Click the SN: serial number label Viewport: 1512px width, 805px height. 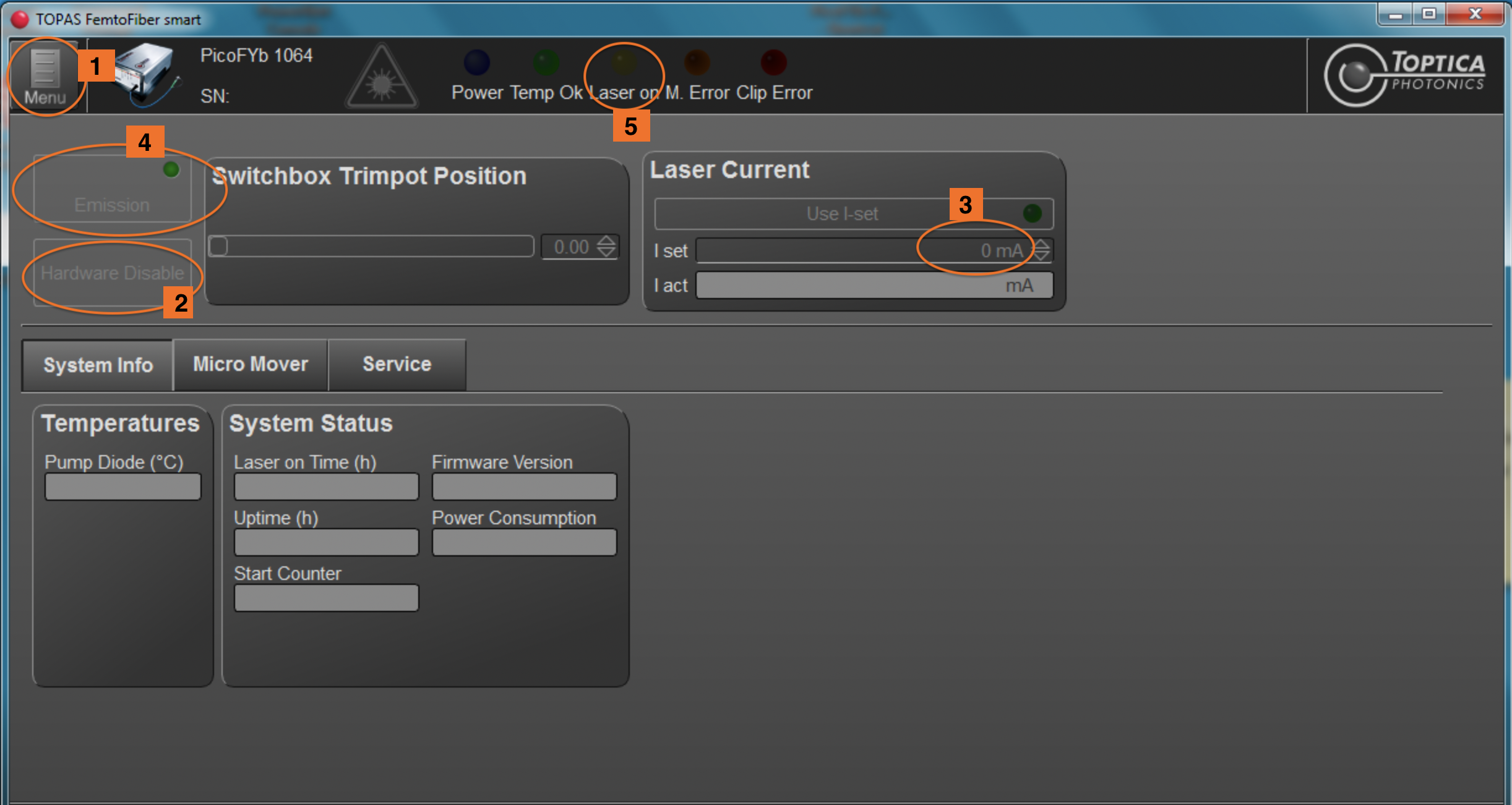(x=215, y=96)
